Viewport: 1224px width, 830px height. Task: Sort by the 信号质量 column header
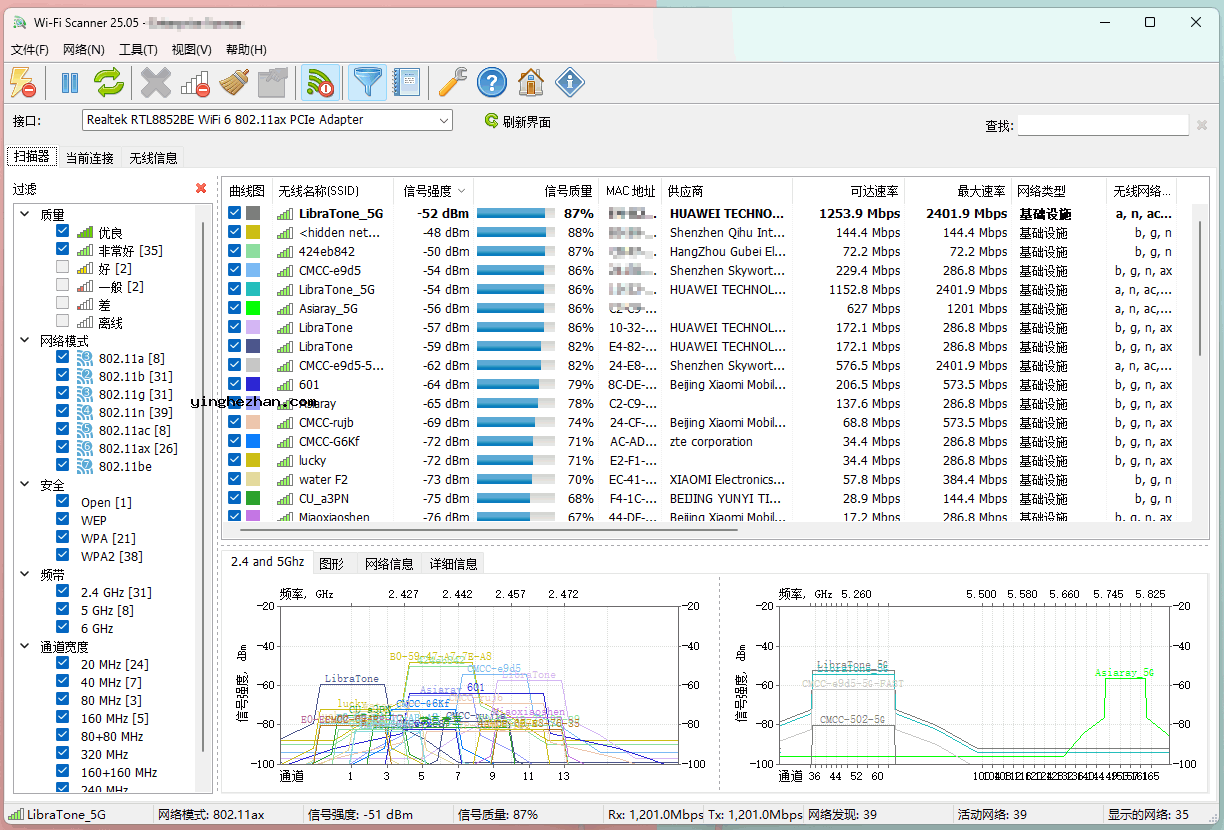click(536, 191)
